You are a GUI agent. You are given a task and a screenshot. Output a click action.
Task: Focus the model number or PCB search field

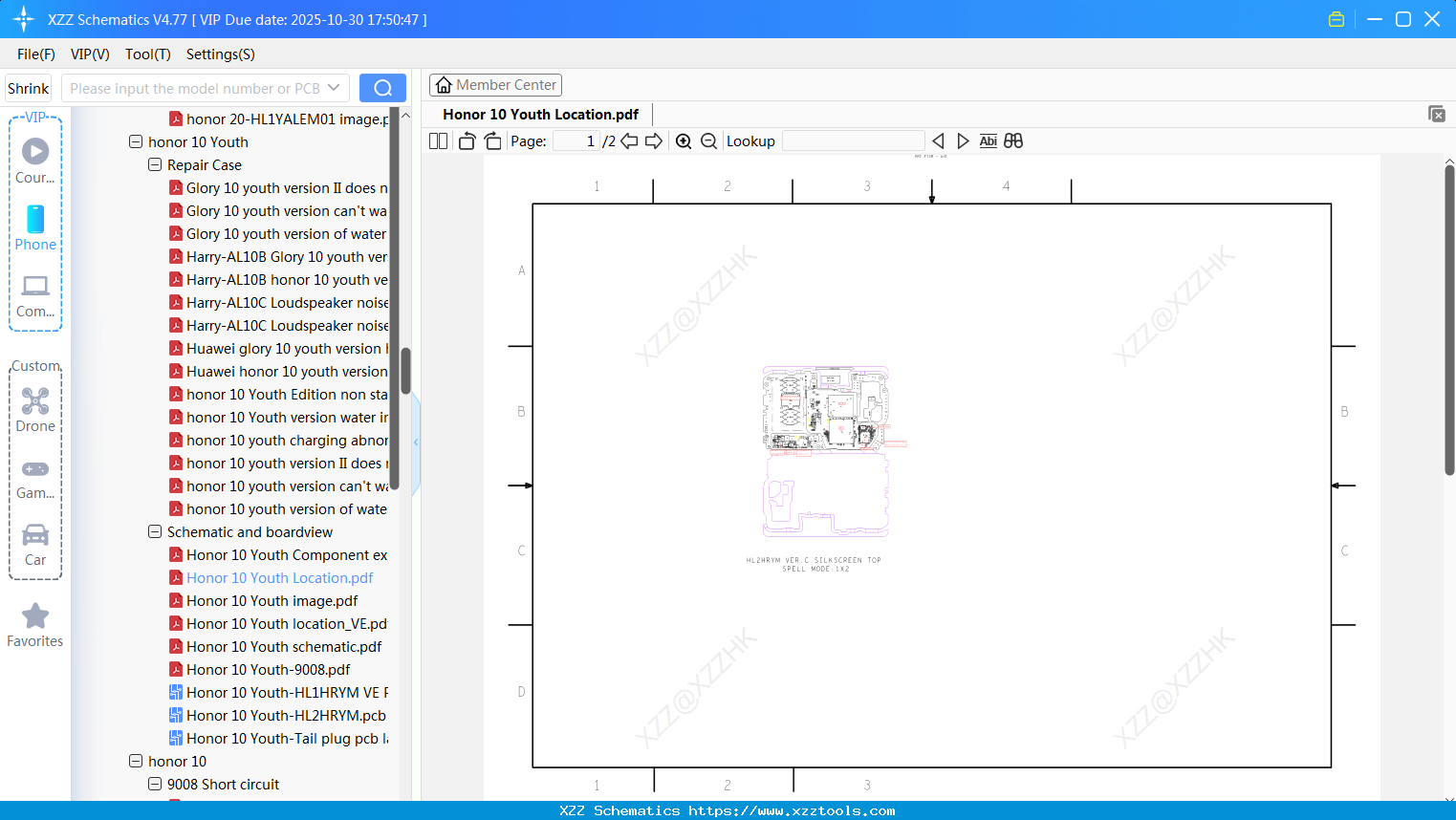point(195,88)
